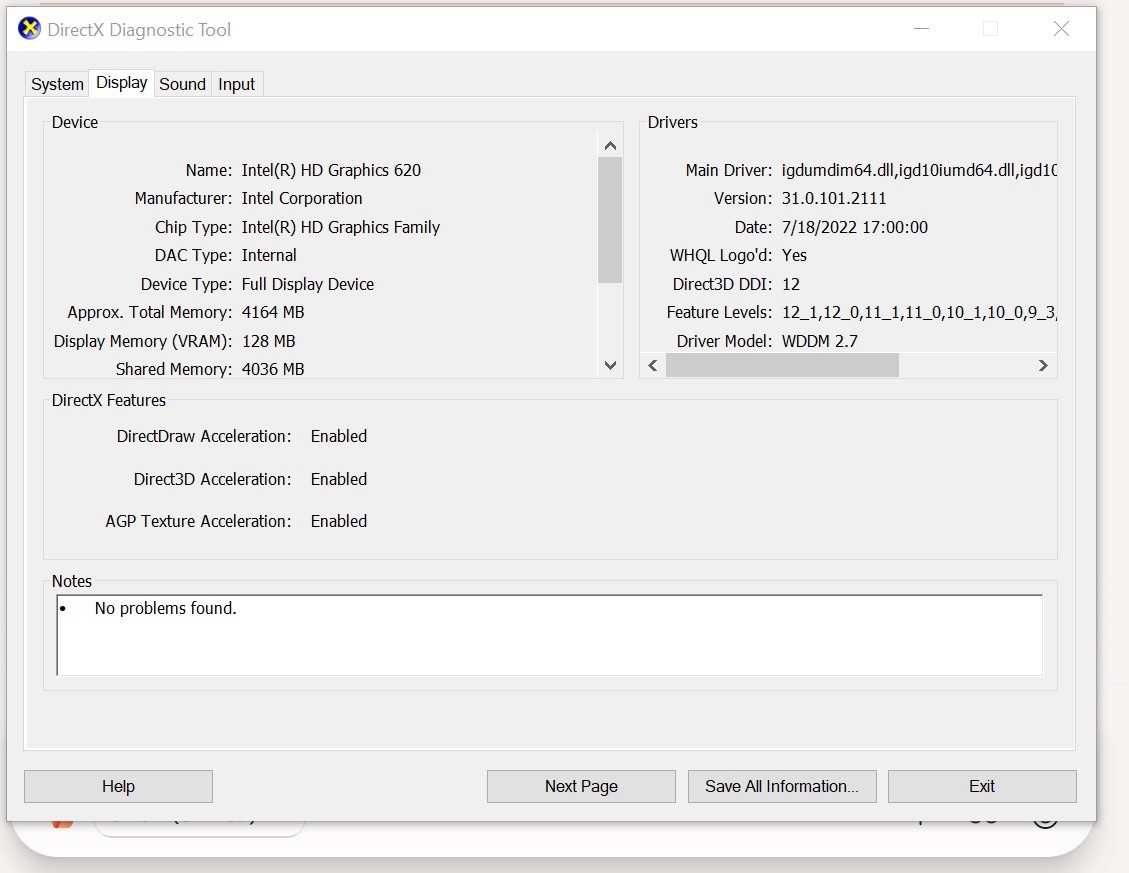The width and height of the screenshot is (1129, 873).
Task: Switch to the System tab
Action: (57, 84)
